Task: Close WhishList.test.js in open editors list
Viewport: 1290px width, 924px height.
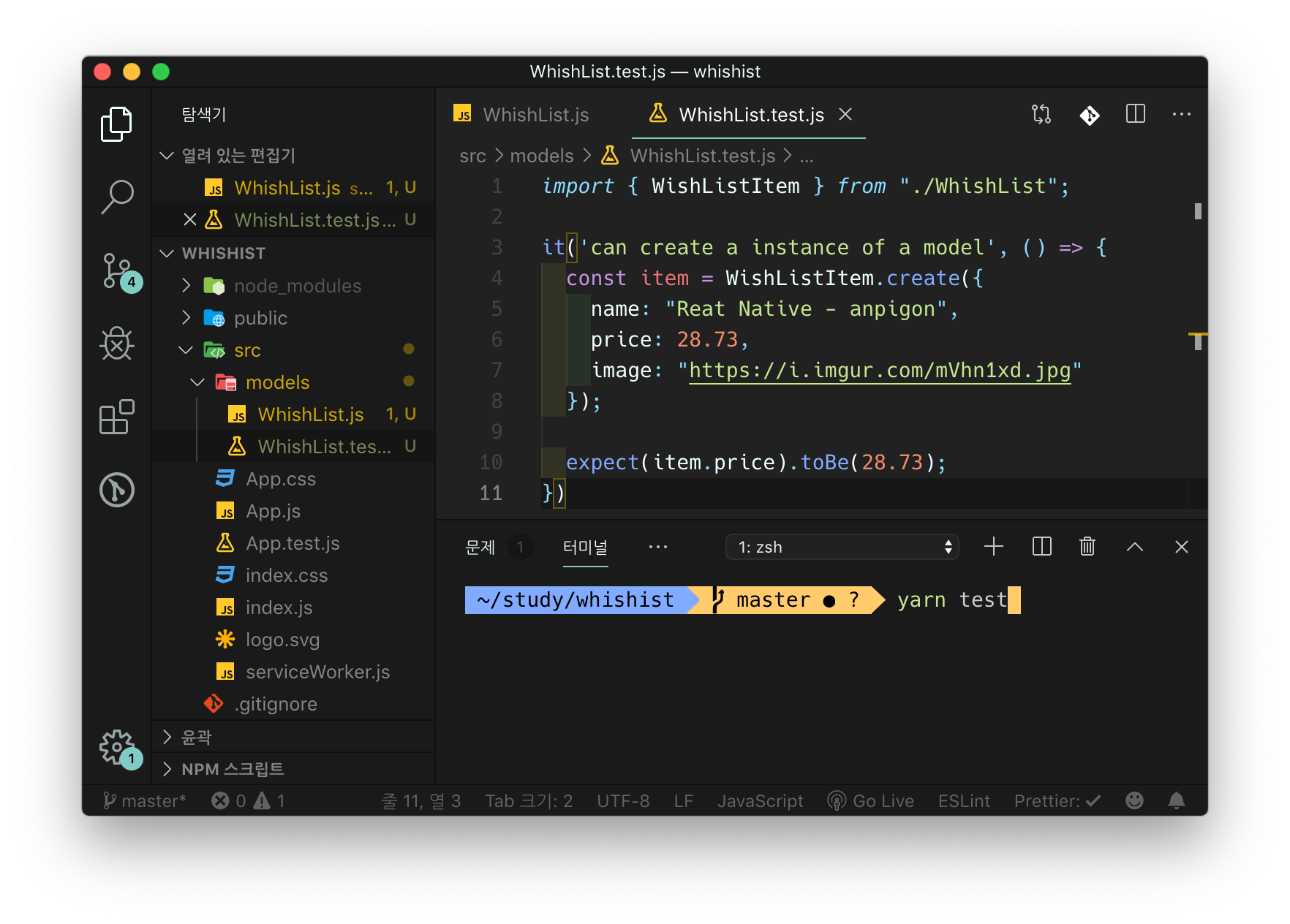Action: coord(190,220)
